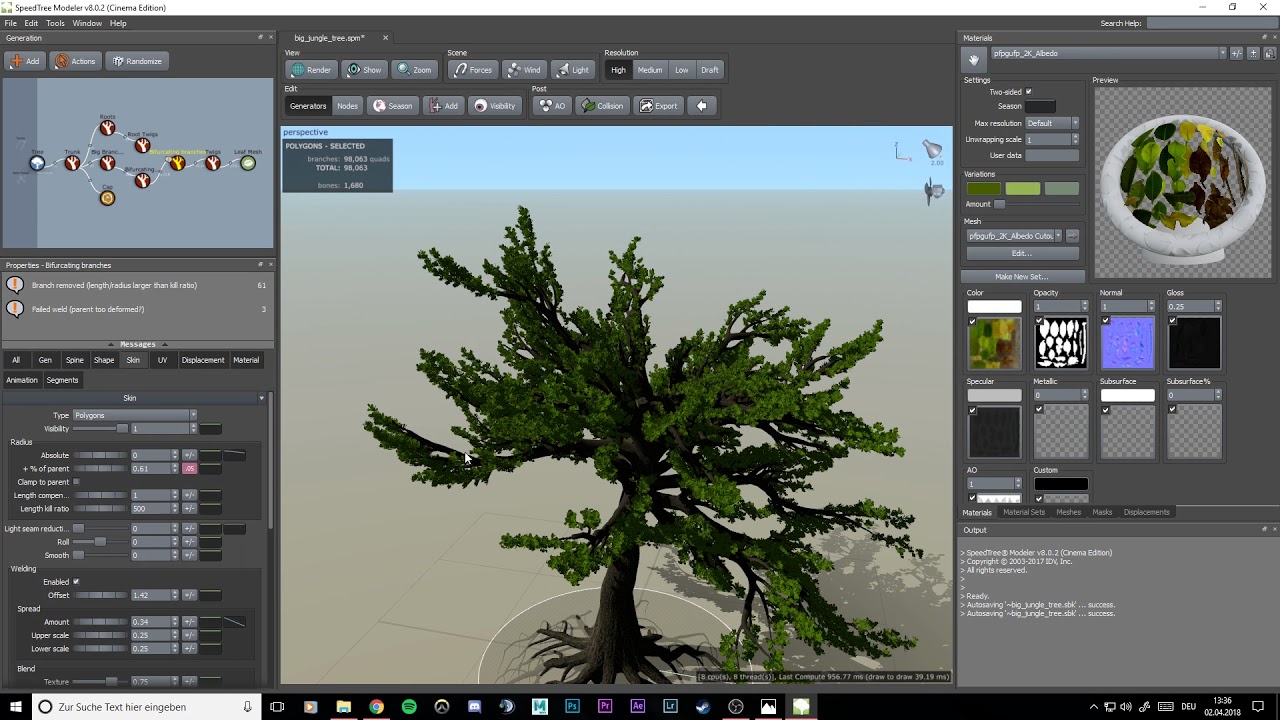
Task: Open the Skin properties tab
Action: 133,360
